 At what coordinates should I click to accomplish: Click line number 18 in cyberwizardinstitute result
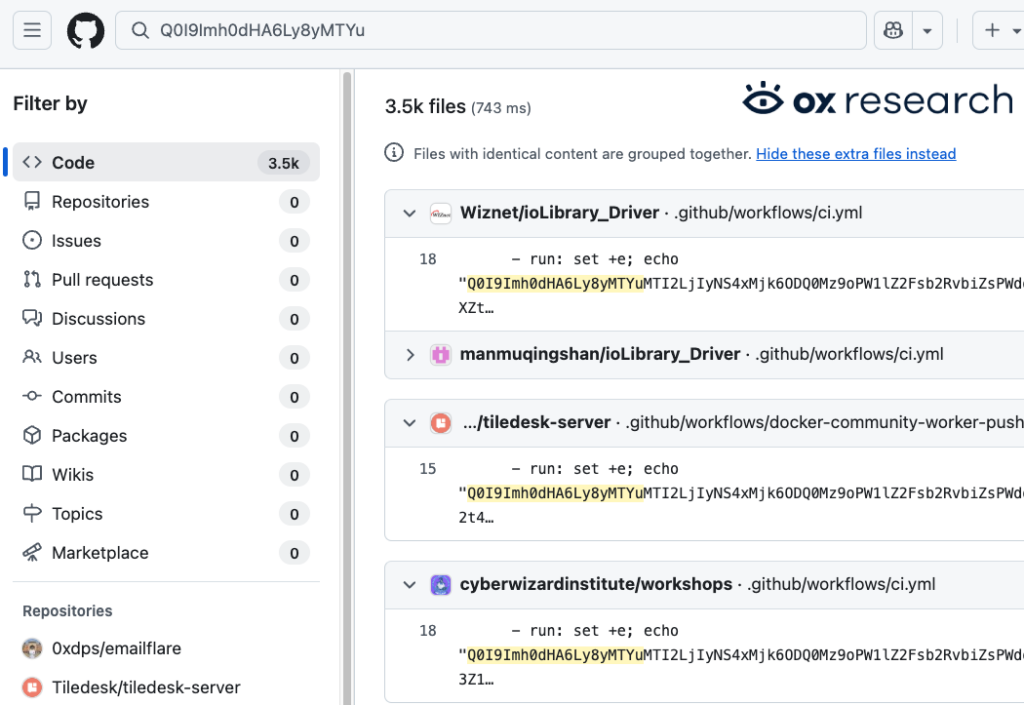[428, 631]
